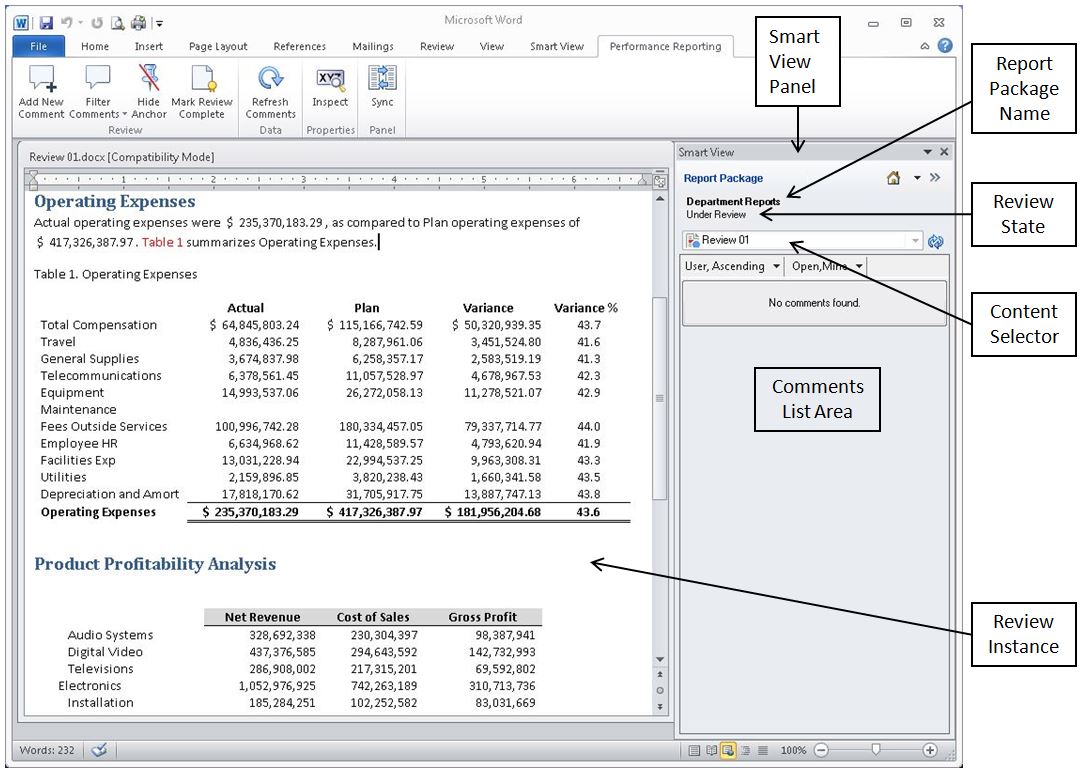This screenshot has width=1082, height=773.
Task: Click the Sync panel icon
Action: click(x=381, y=90)
